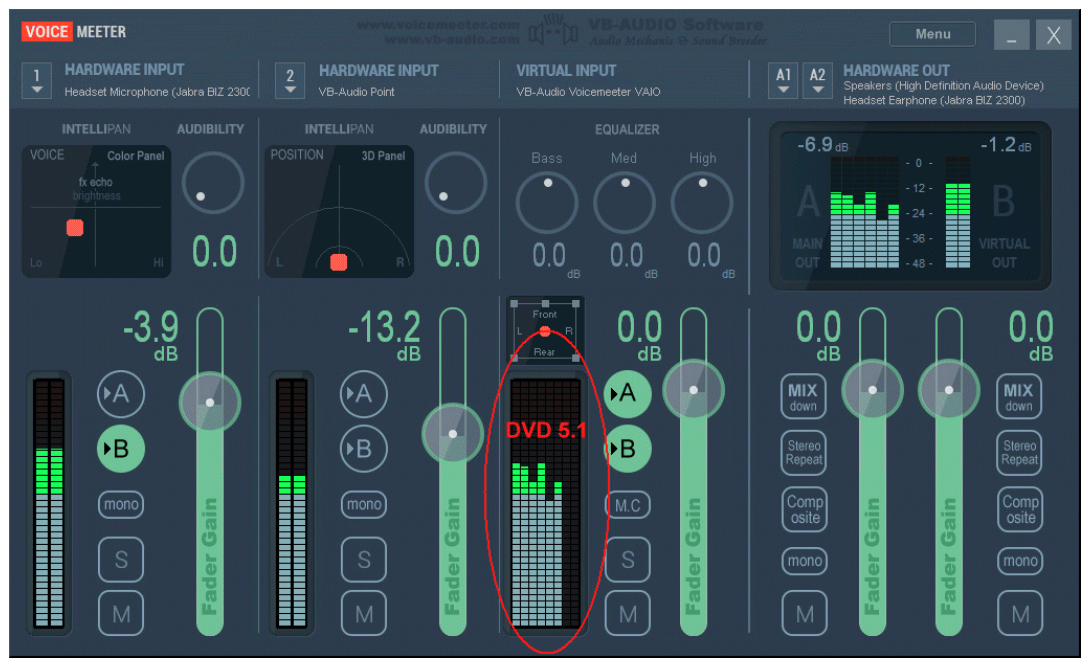Mute output bus B
Screen dimensions: 1088x666
pyautogui.click(x=1020, y=614)
